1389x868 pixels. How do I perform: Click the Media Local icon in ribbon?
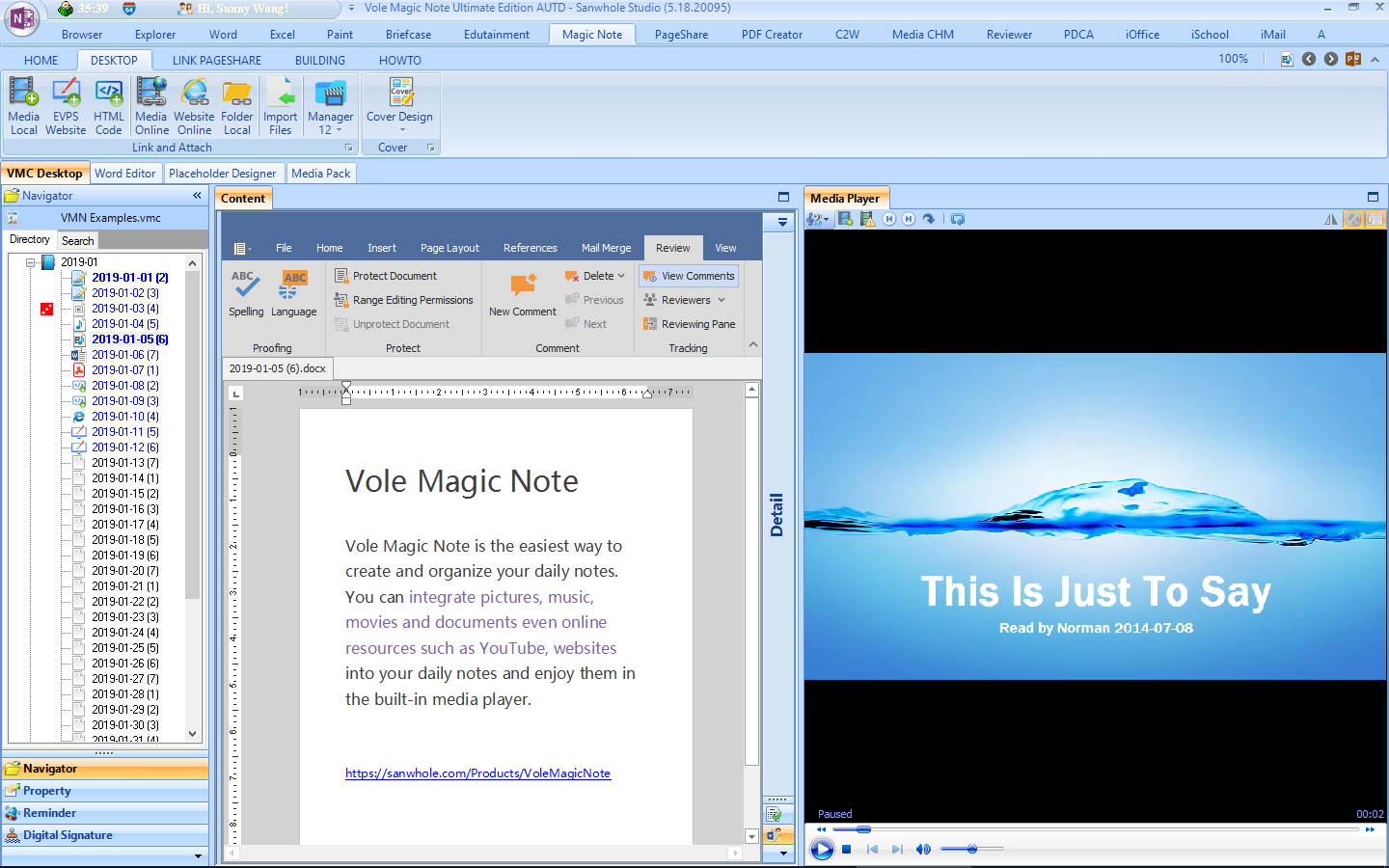click(x=23, y=106)
